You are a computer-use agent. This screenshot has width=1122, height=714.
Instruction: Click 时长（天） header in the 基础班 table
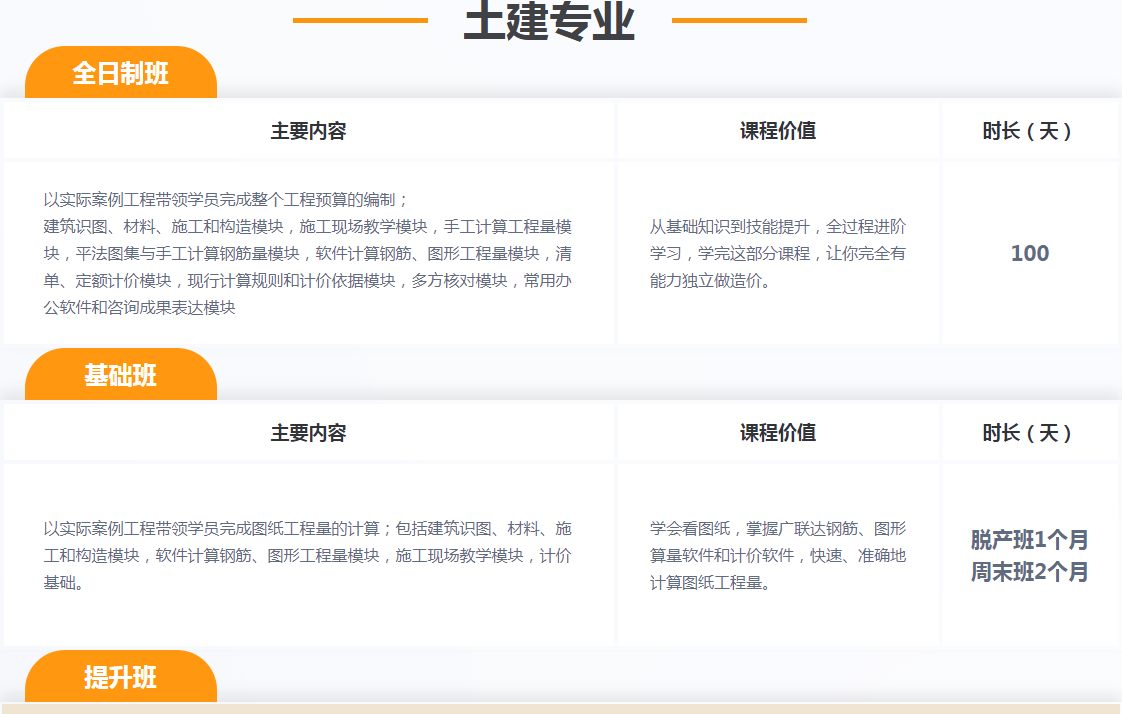[1029, 433]
